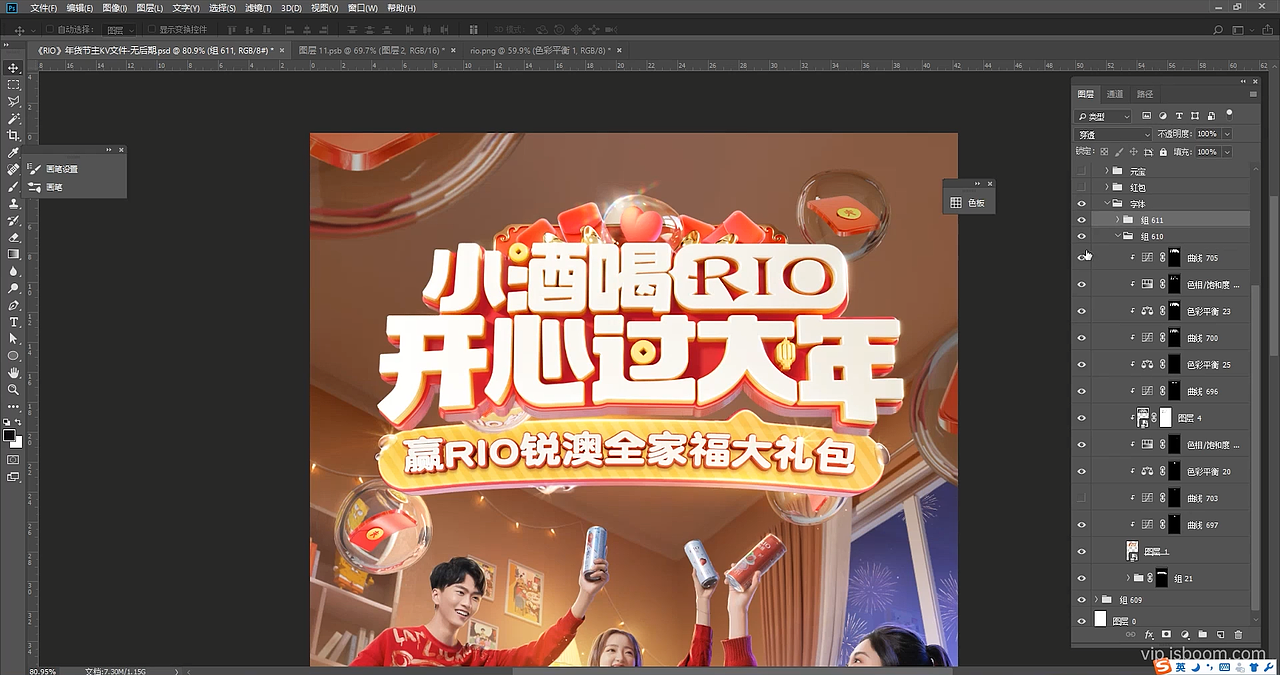Collapse the 字体 group
The width and height of the screenshot is (1280, 675).
pos(1106,203)
